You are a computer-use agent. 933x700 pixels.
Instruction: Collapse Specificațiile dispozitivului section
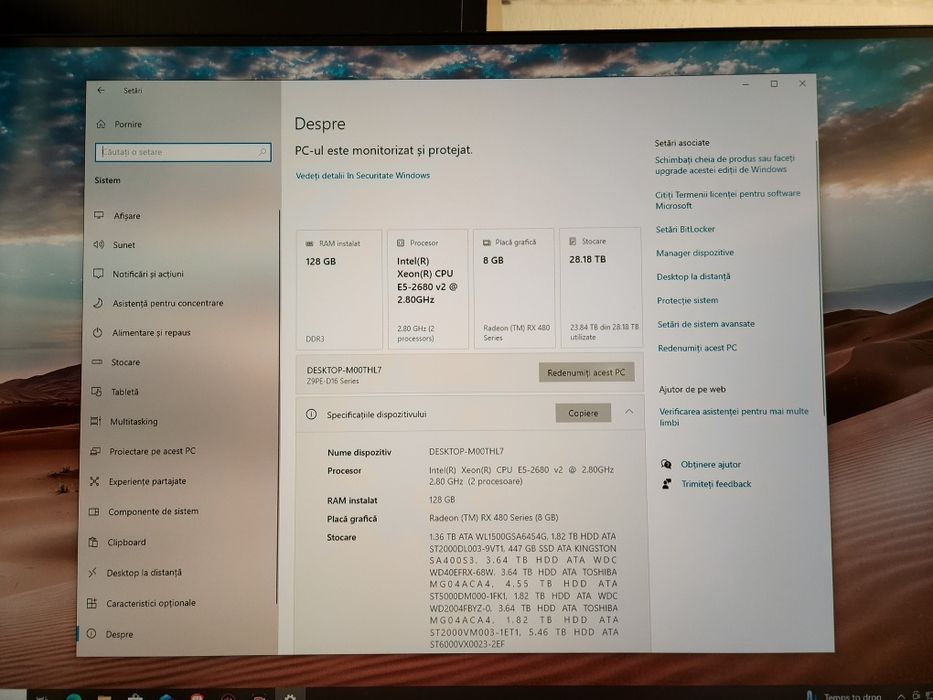pos(629,412)
